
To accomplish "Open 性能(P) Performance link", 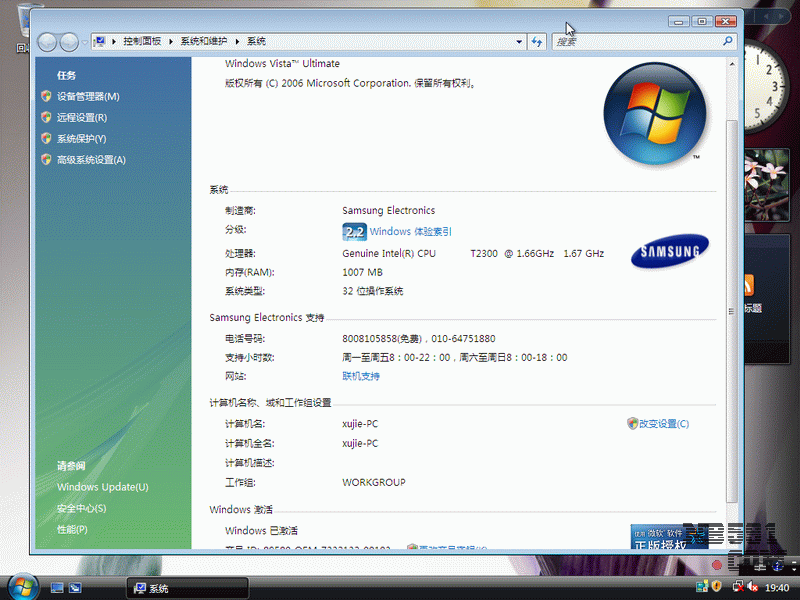I will coord(72,529).
